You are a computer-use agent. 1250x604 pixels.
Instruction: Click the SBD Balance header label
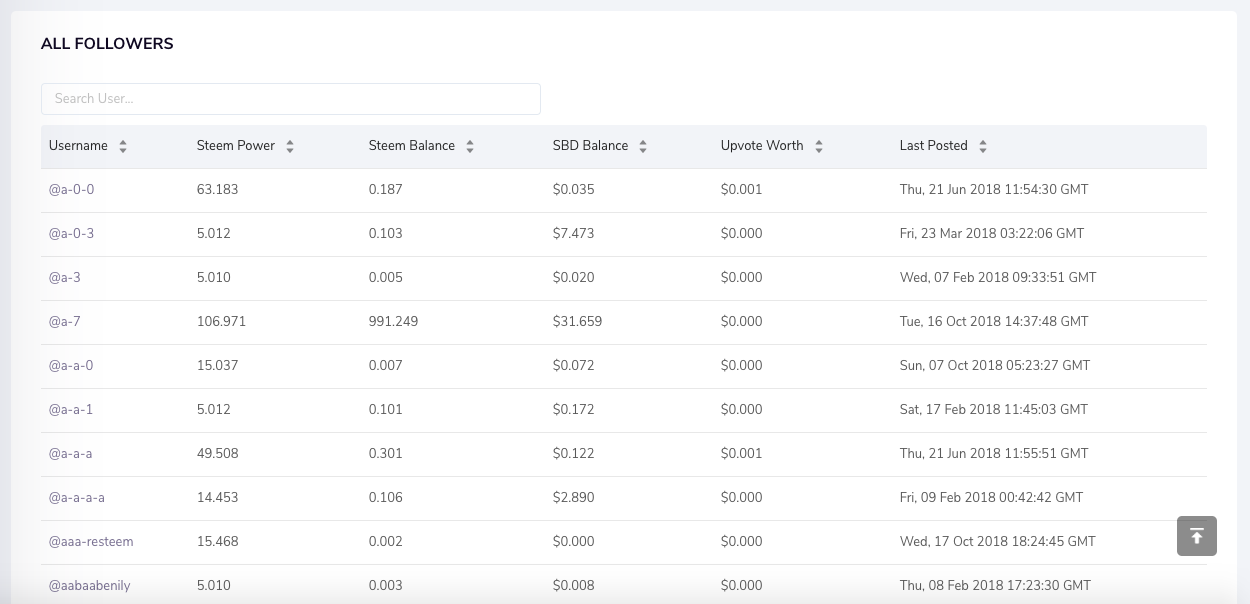click(x=591, y=146)
